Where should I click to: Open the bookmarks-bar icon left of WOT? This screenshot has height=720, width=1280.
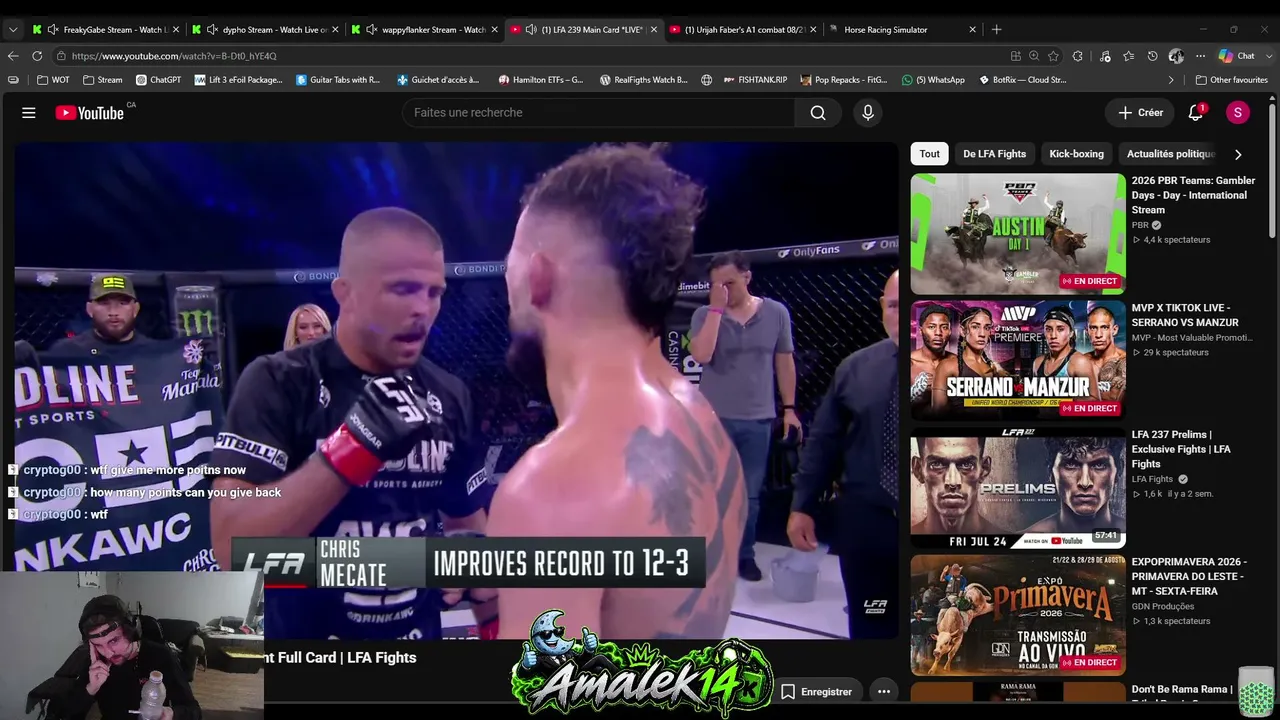point(13,80)
